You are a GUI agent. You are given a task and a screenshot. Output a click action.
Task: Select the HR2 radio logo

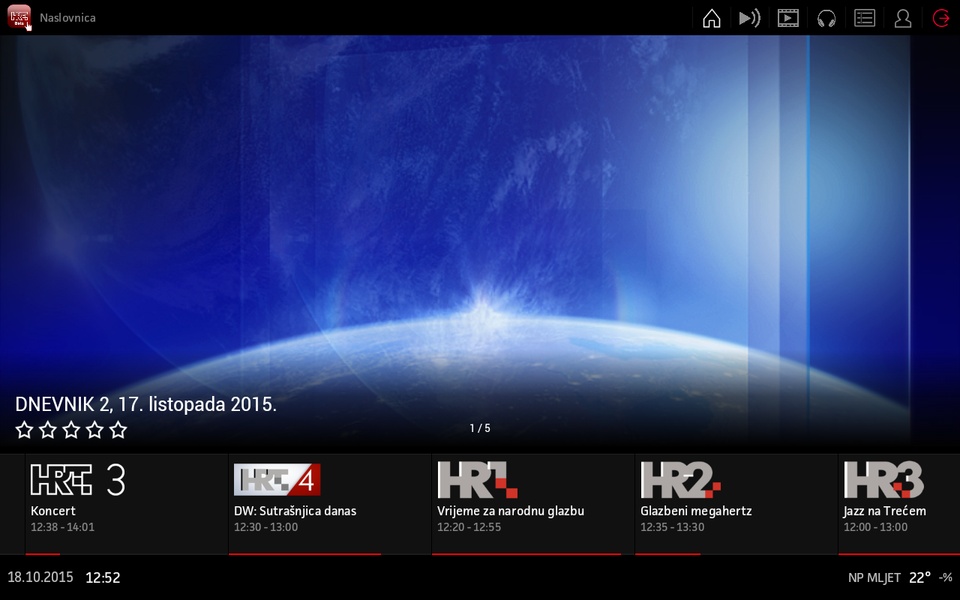pos(680,479)
